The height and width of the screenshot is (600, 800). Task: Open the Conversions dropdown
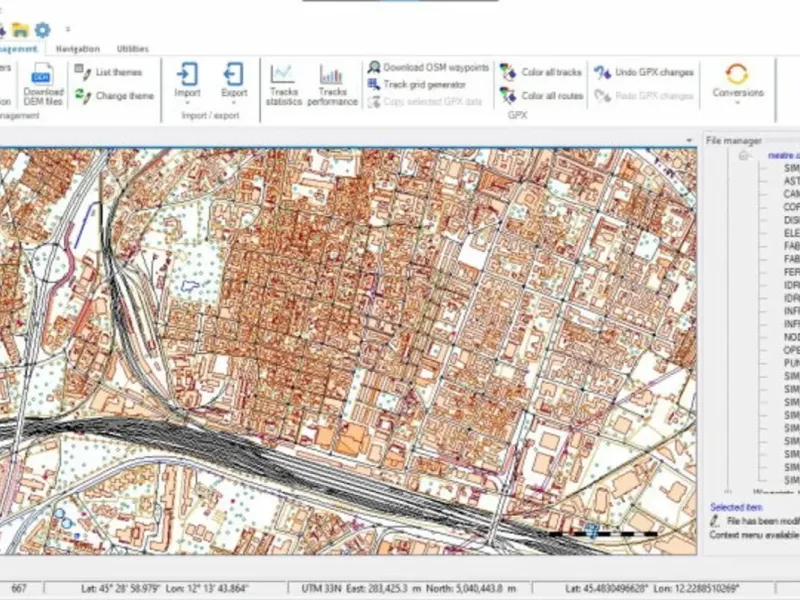point(738,83)
